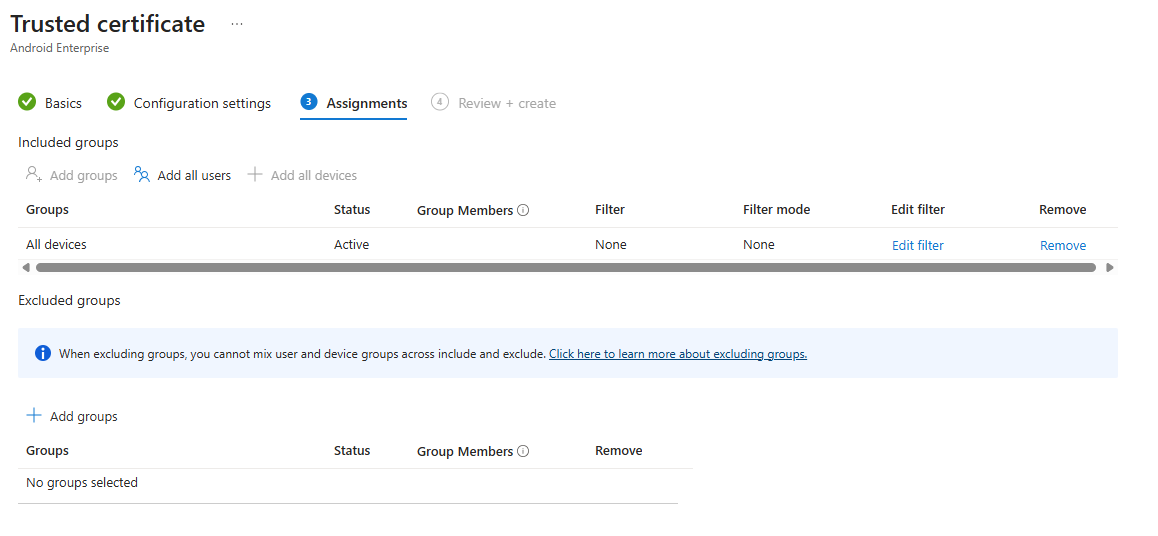The height and width of the screenshot is (536, 1158).
Task: Remove the All devices group assignment
Action: (1062, 246)
